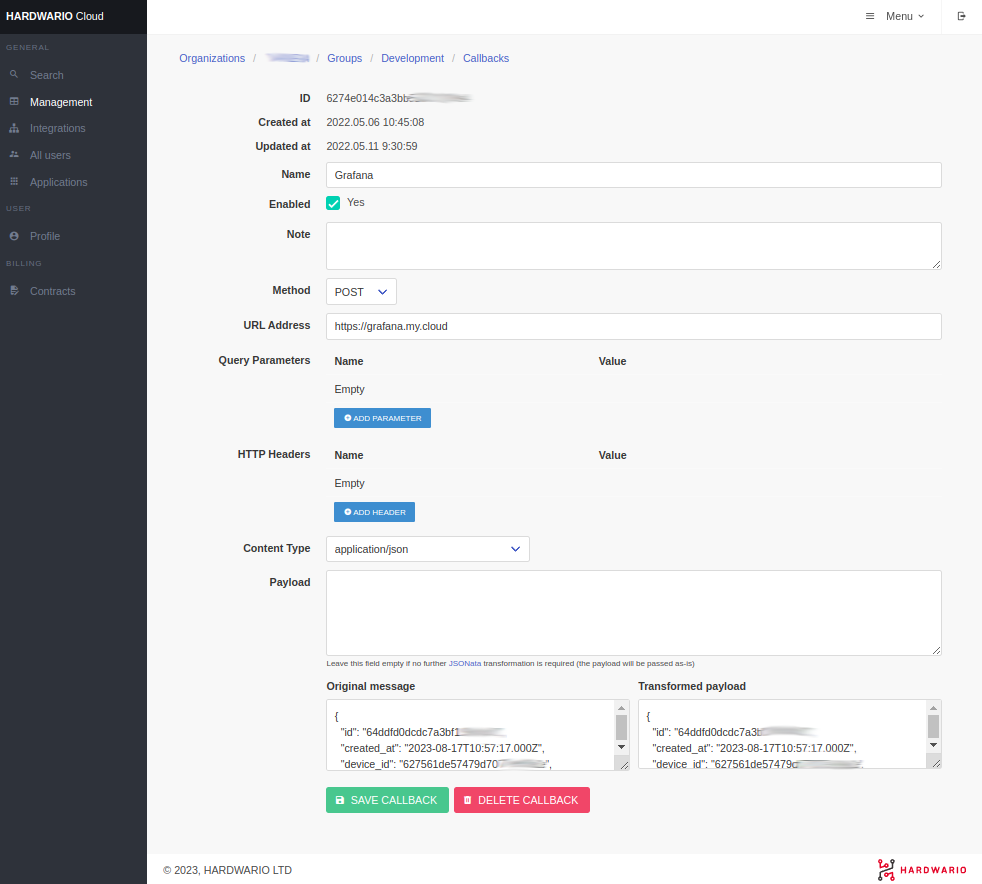Click the Contracts icon in sidebar
The width and height of the screenshot is (982, 884).
point(14,291)
